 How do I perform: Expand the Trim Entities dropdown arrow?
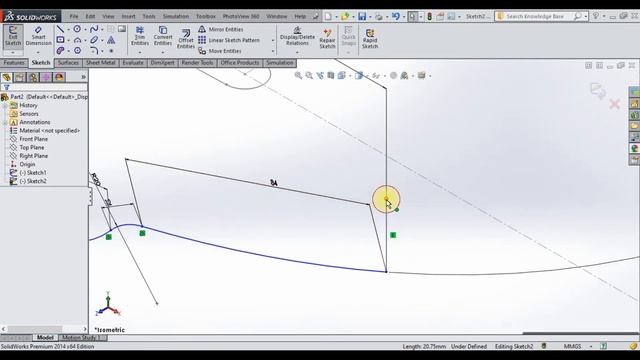(140, 52)
